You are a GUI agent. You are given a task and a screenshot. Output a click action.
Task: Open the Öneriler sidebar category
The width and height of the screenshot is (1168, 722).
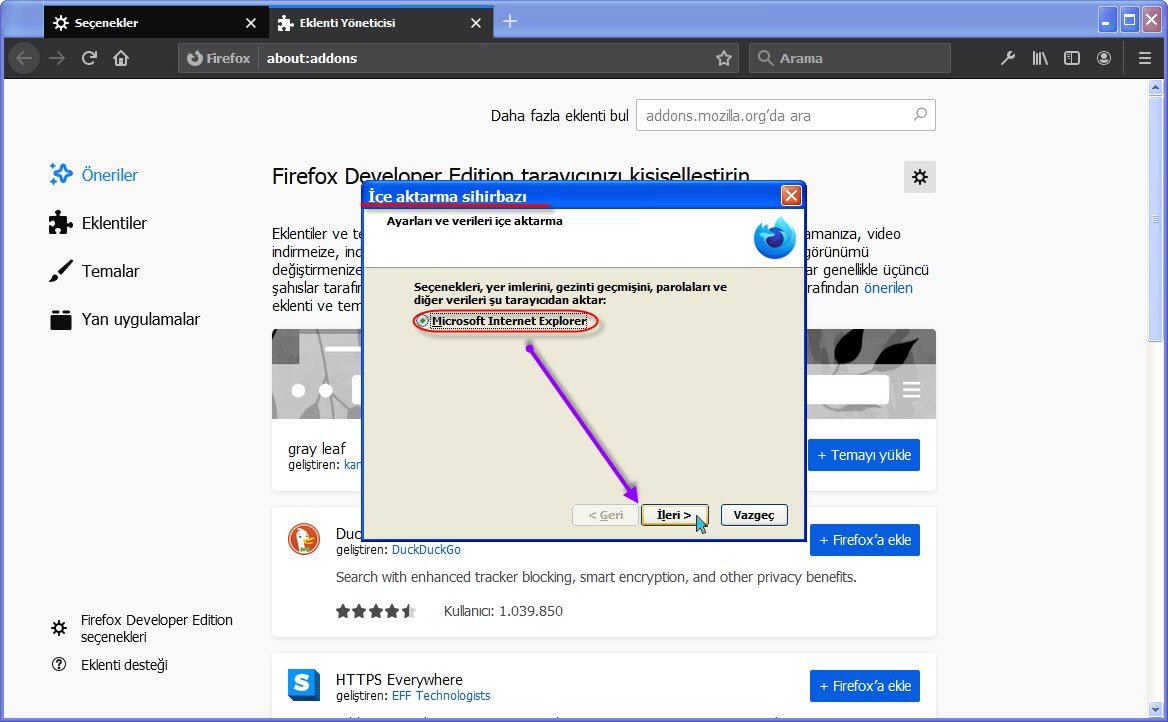point(94,175)
